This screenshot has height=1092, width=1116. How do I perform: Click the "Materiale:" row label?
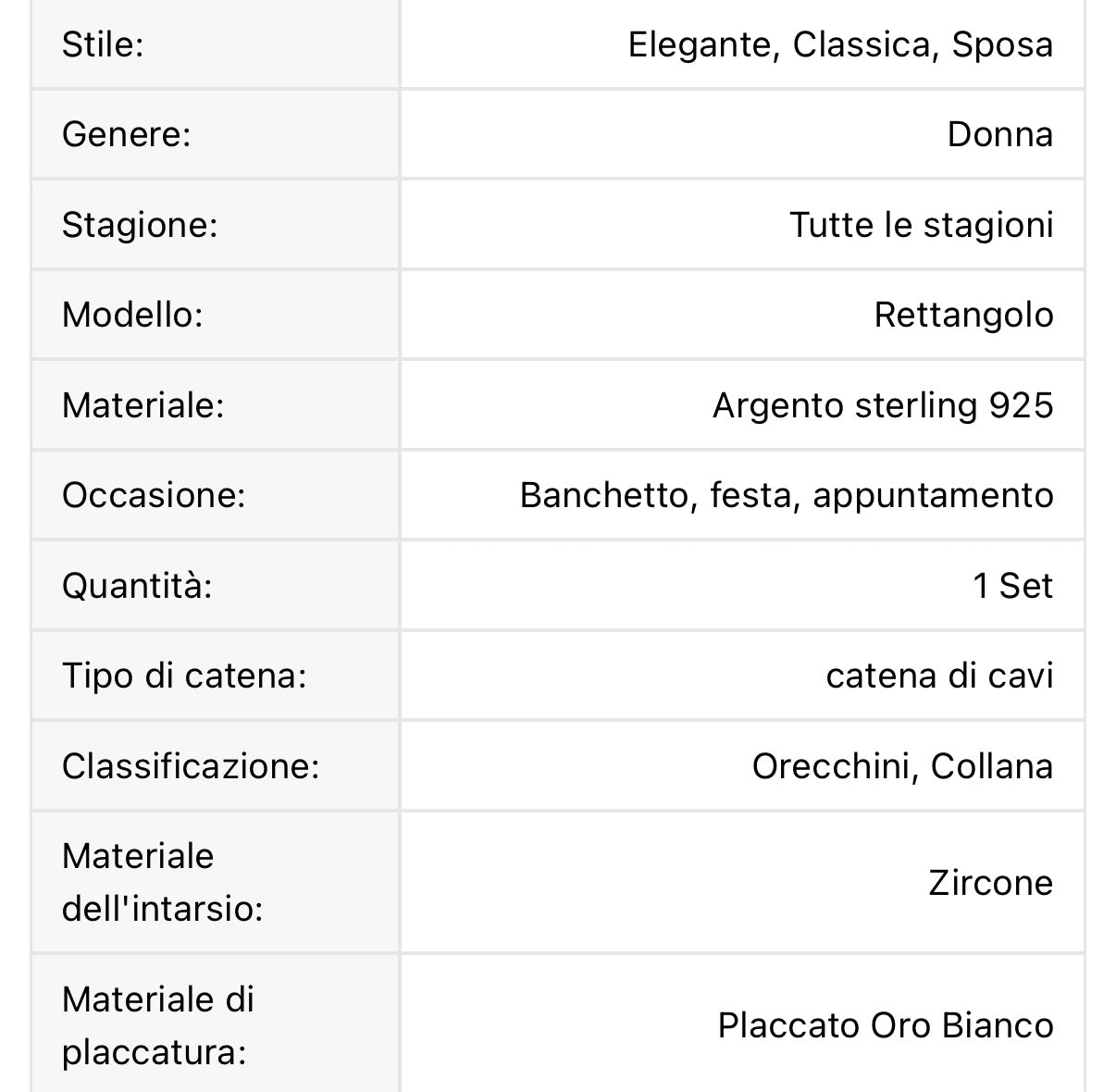143,405
